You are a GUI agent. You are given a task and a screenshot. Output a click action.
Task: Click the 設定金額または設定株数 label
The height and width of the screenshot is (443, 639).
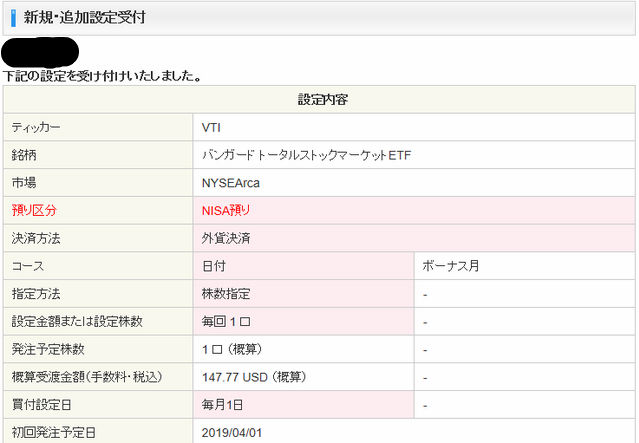click(77, 322)
